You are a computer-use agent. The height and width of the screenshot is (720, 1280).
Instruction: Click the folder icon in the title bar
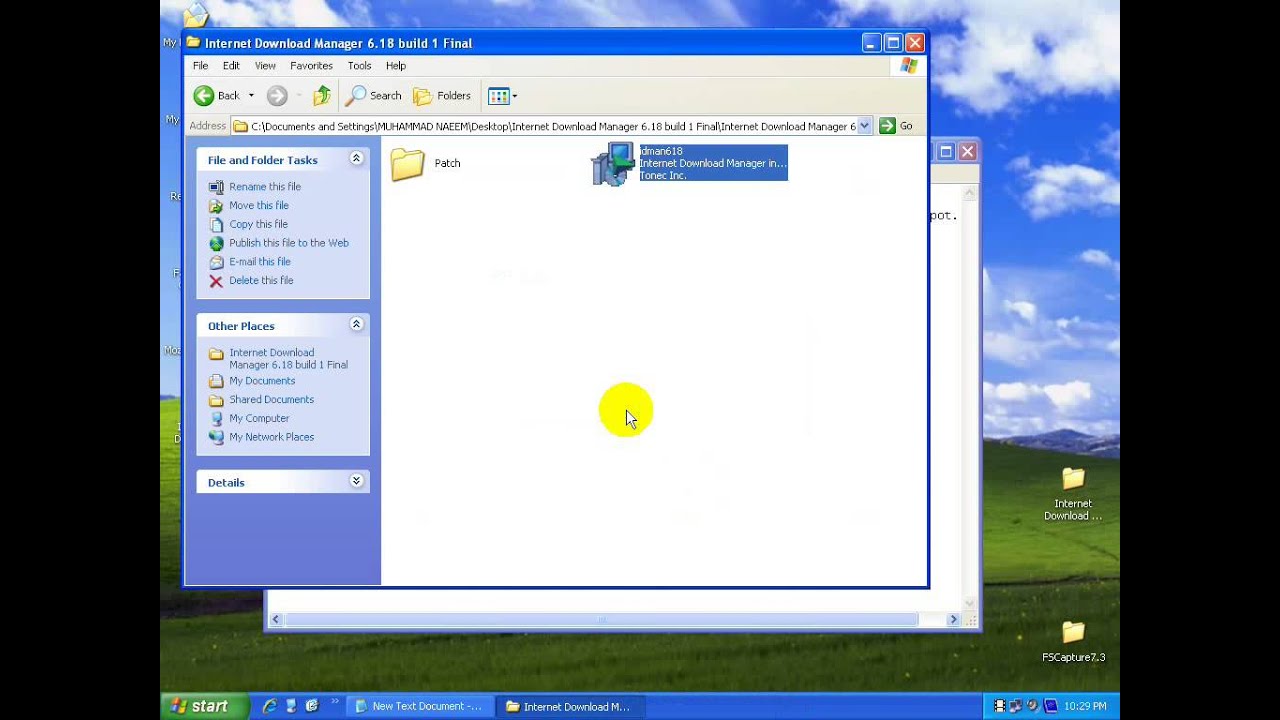tap(194, 43)
